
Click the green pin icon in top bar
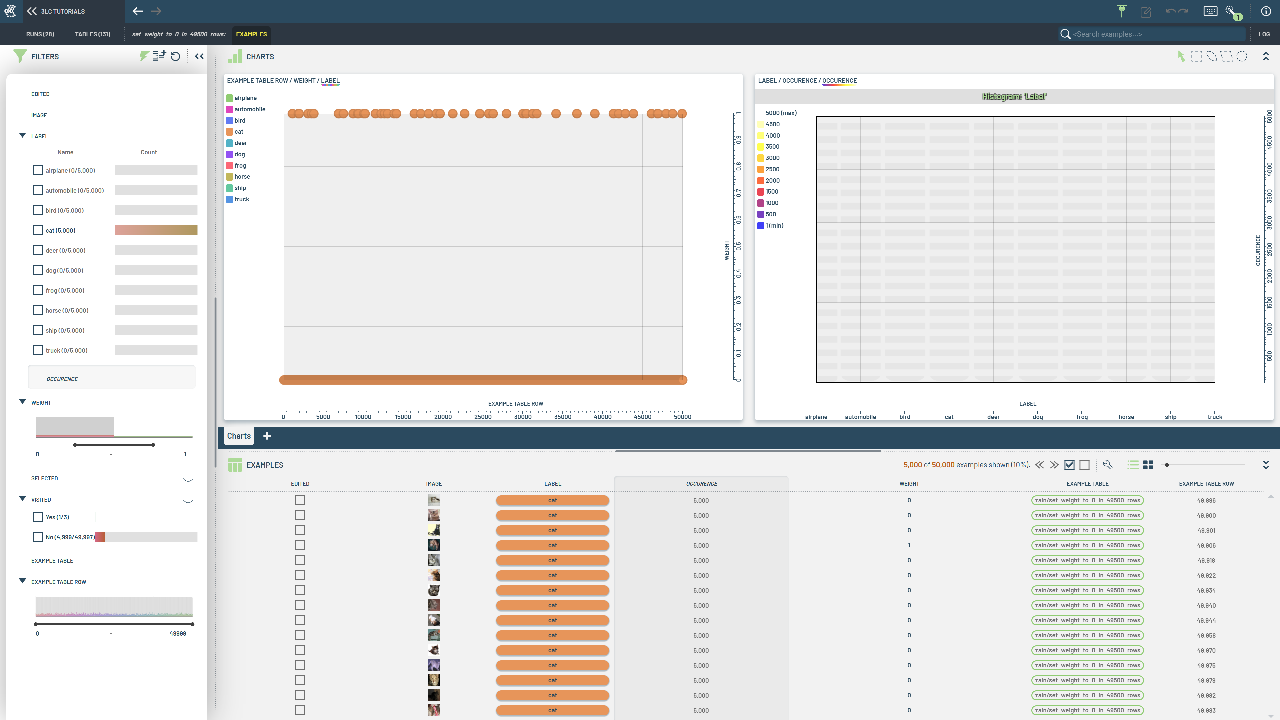pos(1122,11)
